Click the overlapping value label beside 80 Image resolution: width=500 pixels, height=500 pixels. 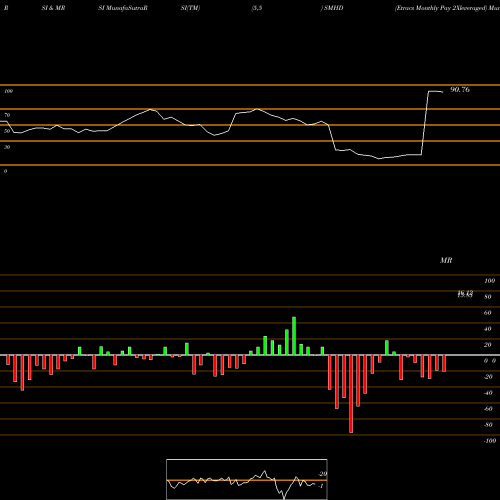465,294
